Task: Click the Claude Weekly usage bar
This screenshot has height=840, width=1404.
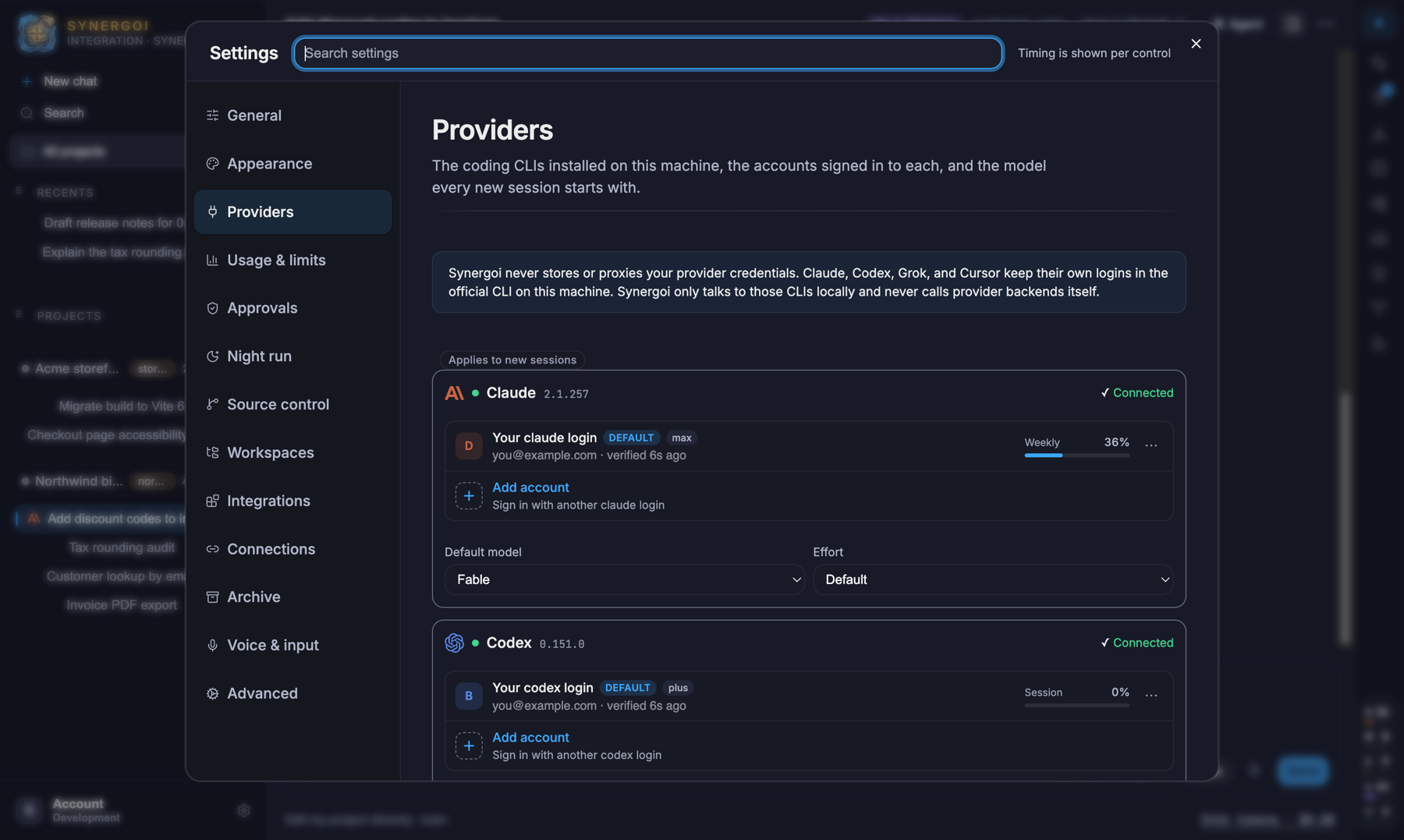Action: pos(1076,455)
